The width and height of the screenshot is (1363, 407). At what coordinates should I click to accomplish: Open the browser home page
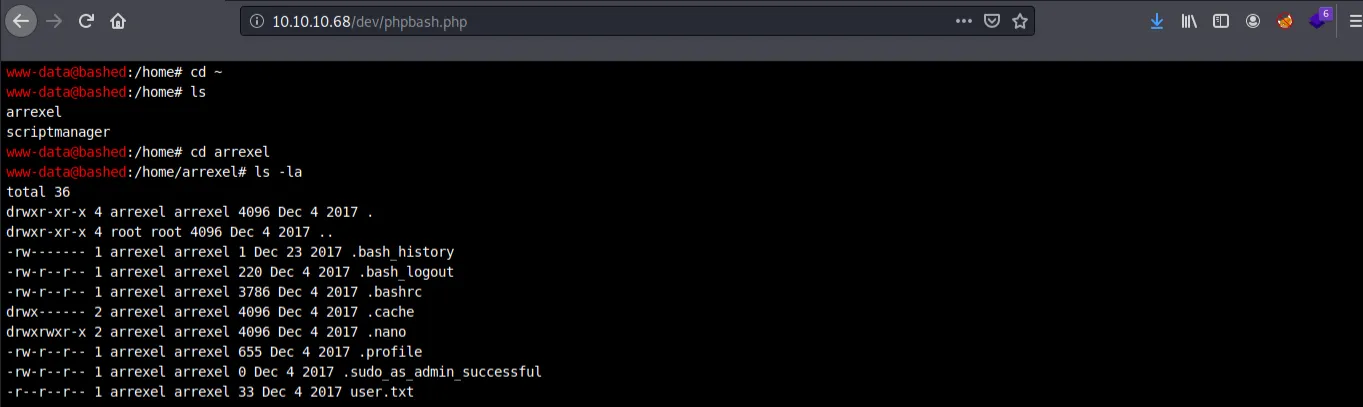click(x=118, y=21)
